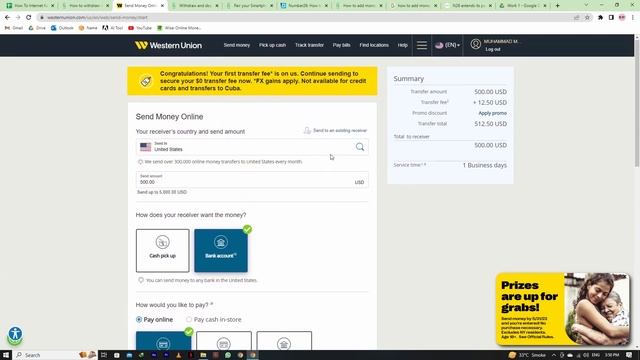Open the Outlook bookmark
The height and width of the screenshot is (360, 640).
coord(62,28)
